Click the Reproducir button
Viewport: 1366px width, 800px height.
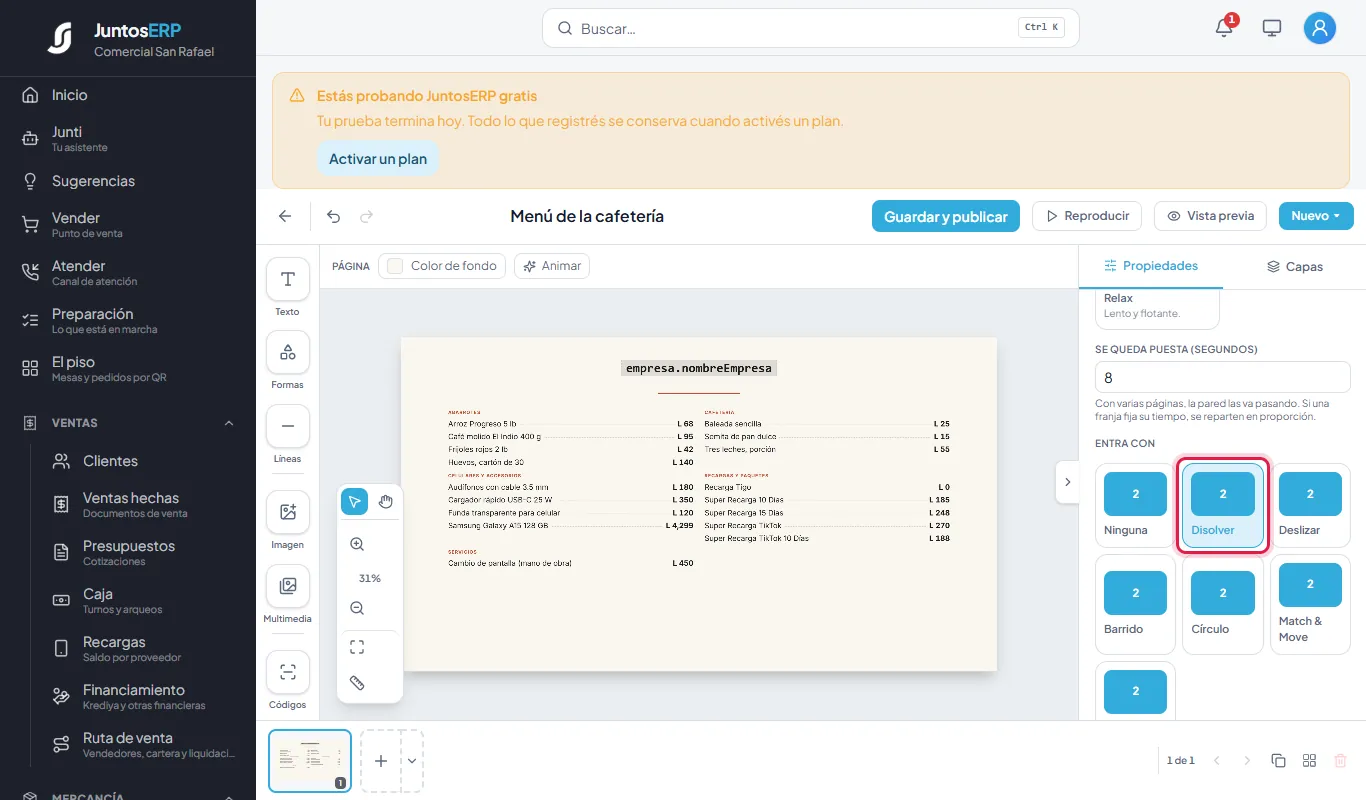[x=1087, y=216]
